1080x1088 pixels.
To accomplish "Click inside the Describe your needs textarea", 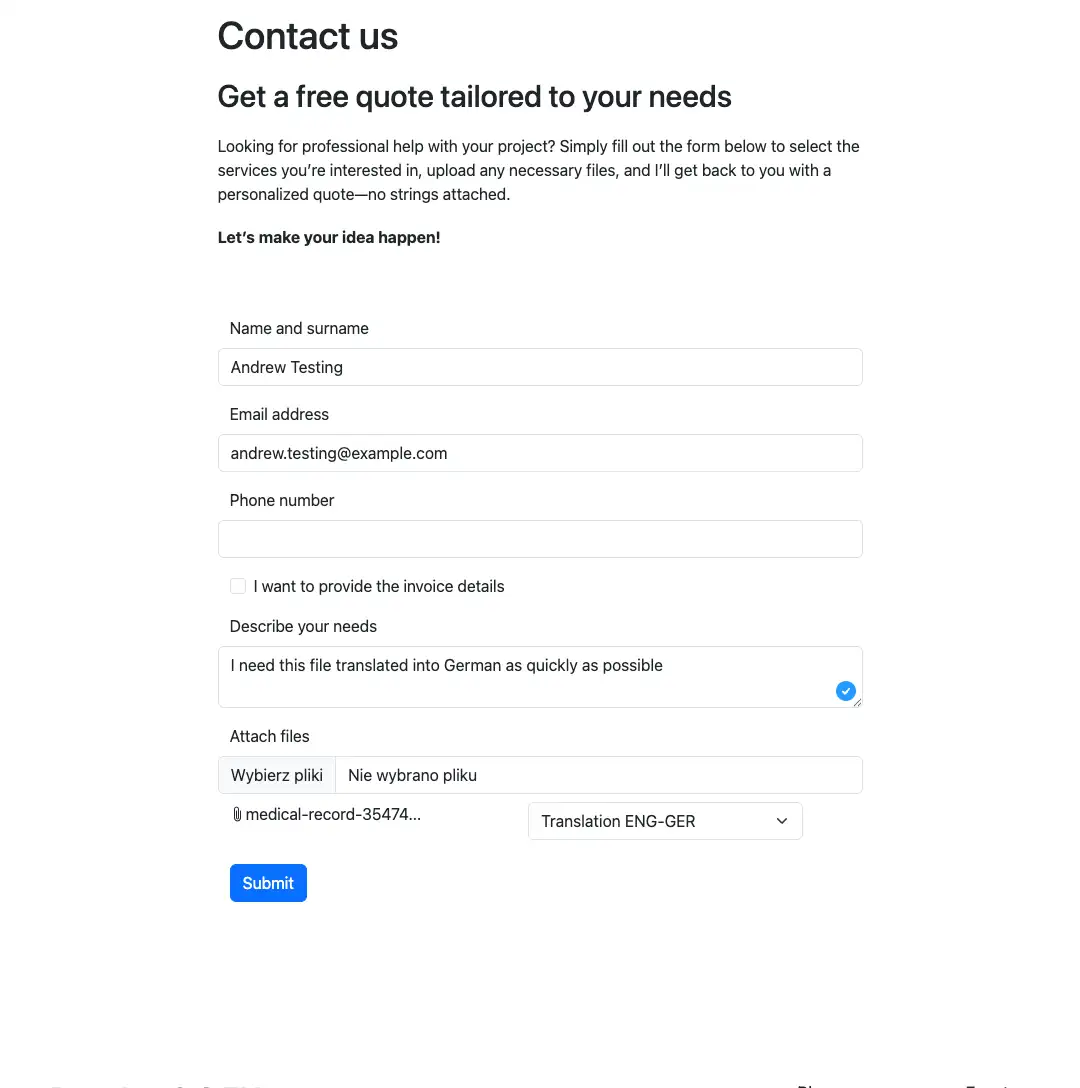I will coord(540,677).
